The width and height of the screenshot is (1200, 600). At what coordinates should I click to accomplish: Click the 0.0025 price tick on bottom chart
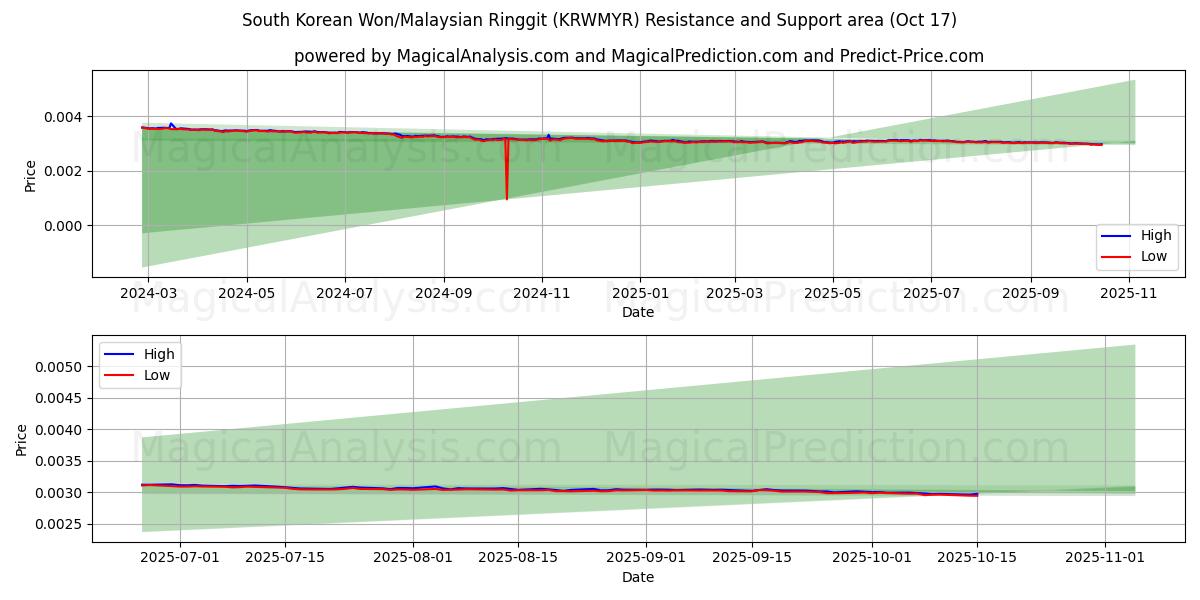60,525
